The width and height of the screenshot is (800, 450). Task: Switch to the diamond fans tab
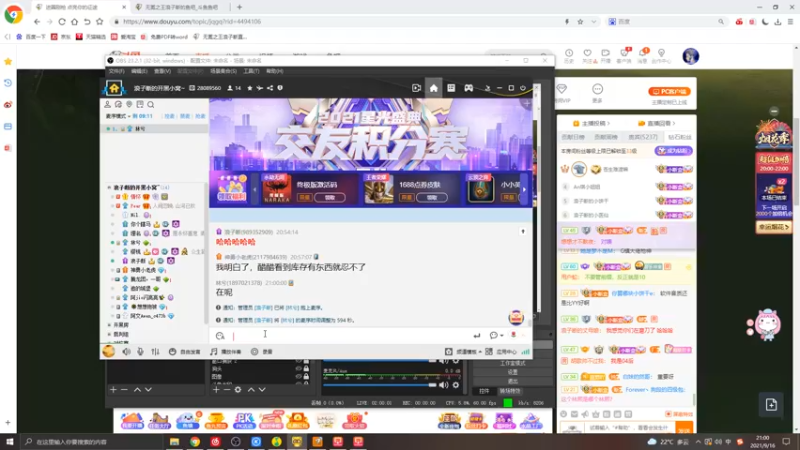pyautogui.click(x=680, y=137)
